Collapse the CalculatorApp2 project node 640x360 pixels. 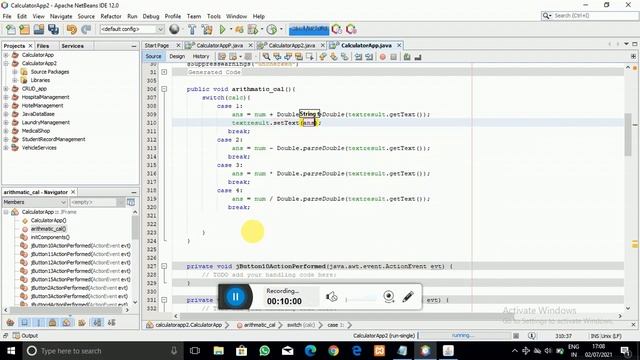[x=6, y=63]
